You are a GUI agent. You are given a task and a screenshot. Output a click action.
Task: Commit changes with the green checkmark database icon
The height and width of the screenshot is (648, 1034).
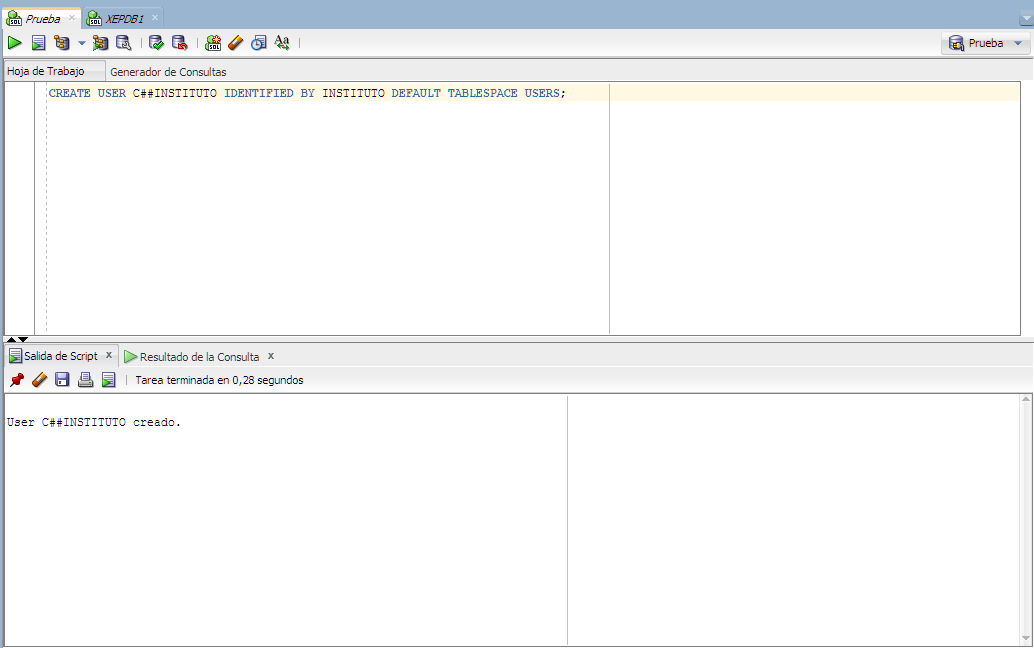pyautogui.click(x=156, y=43)
